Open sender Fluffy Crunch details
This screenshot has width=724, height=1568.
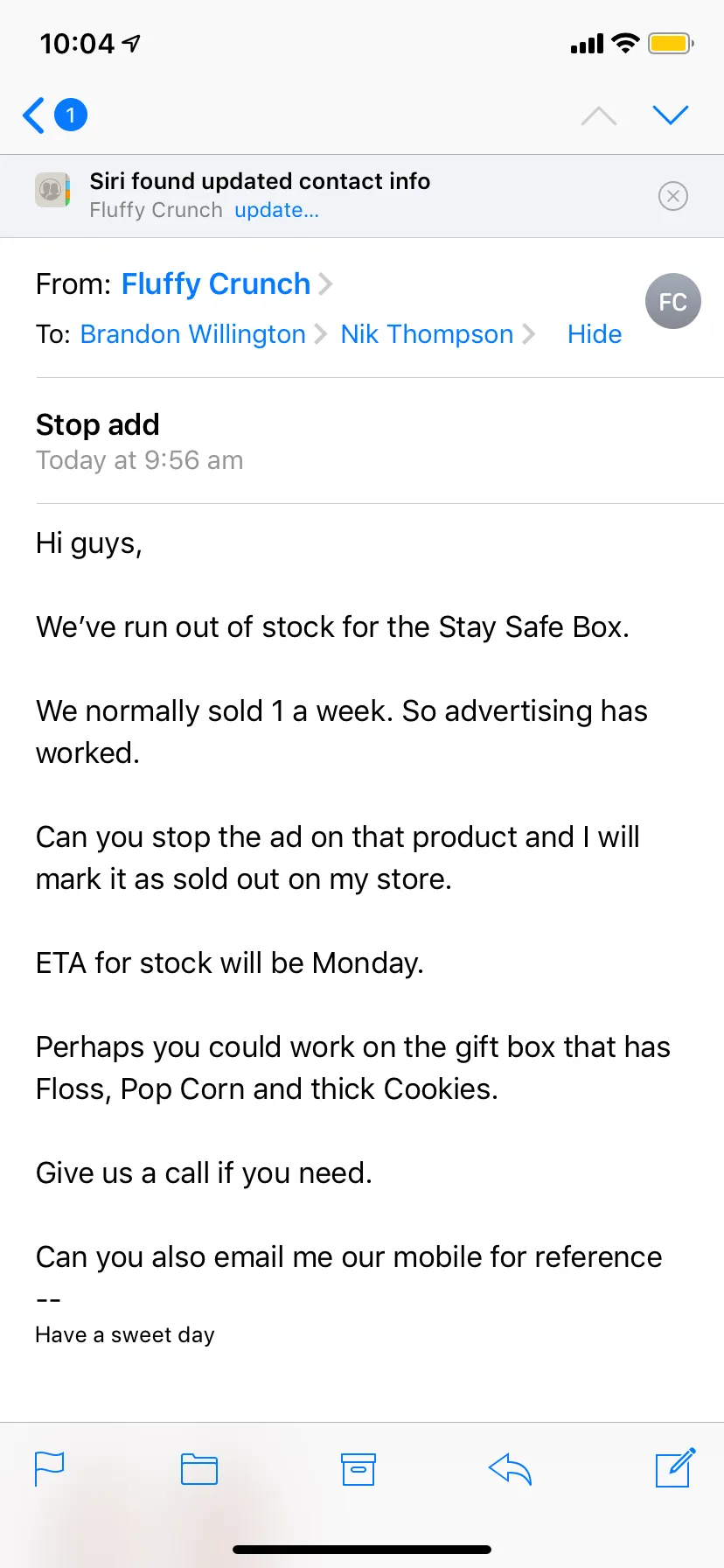click(x=216, y=284)
